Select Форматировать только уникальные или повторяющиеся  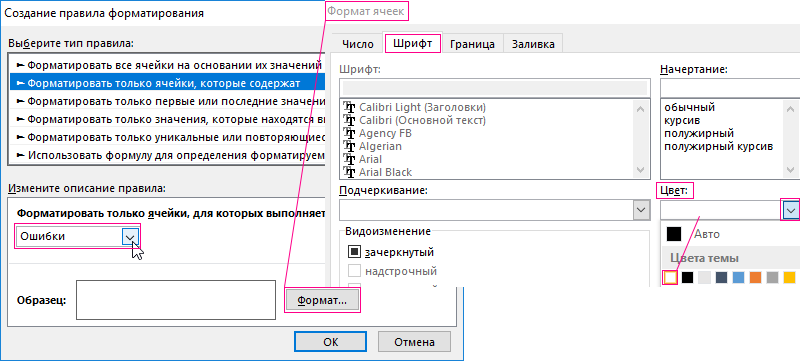(x=167, y=137)
